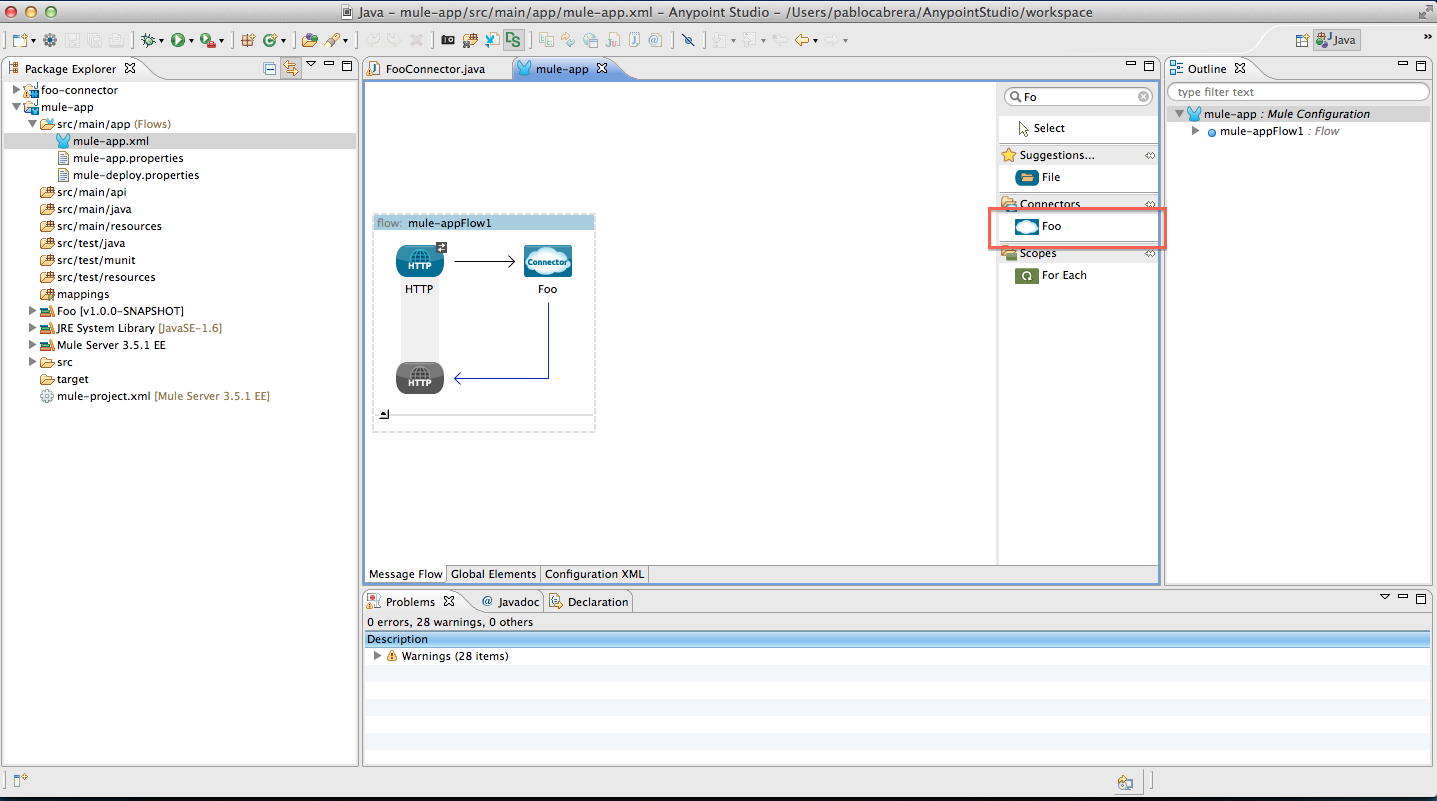This screenshot has width=1437, height=801.
Task: Expand the foo-connector project tree node
Action: tap(16, 90)
